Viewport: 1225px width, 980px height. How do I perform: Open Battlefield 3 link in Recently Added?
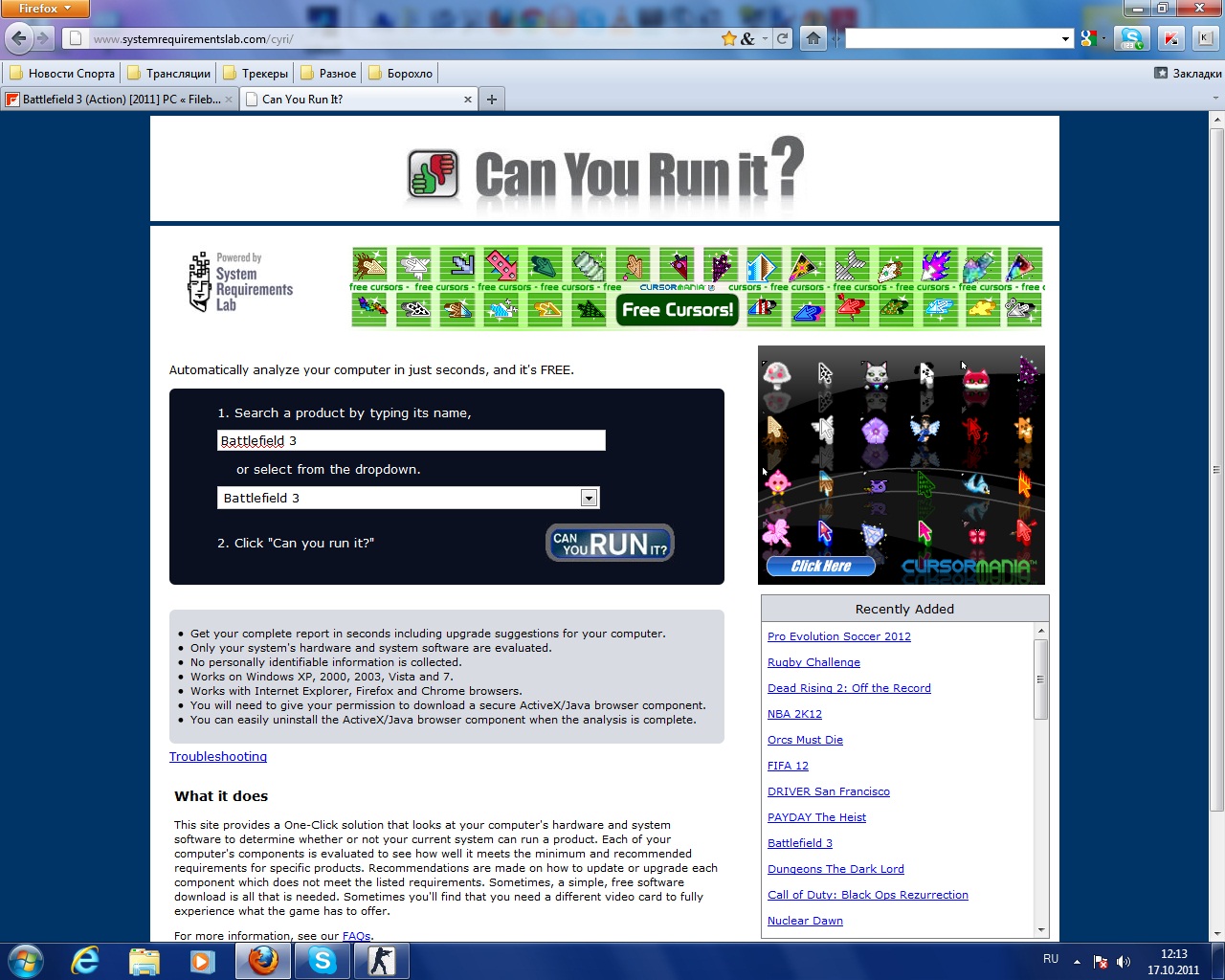tap(800, 843)
